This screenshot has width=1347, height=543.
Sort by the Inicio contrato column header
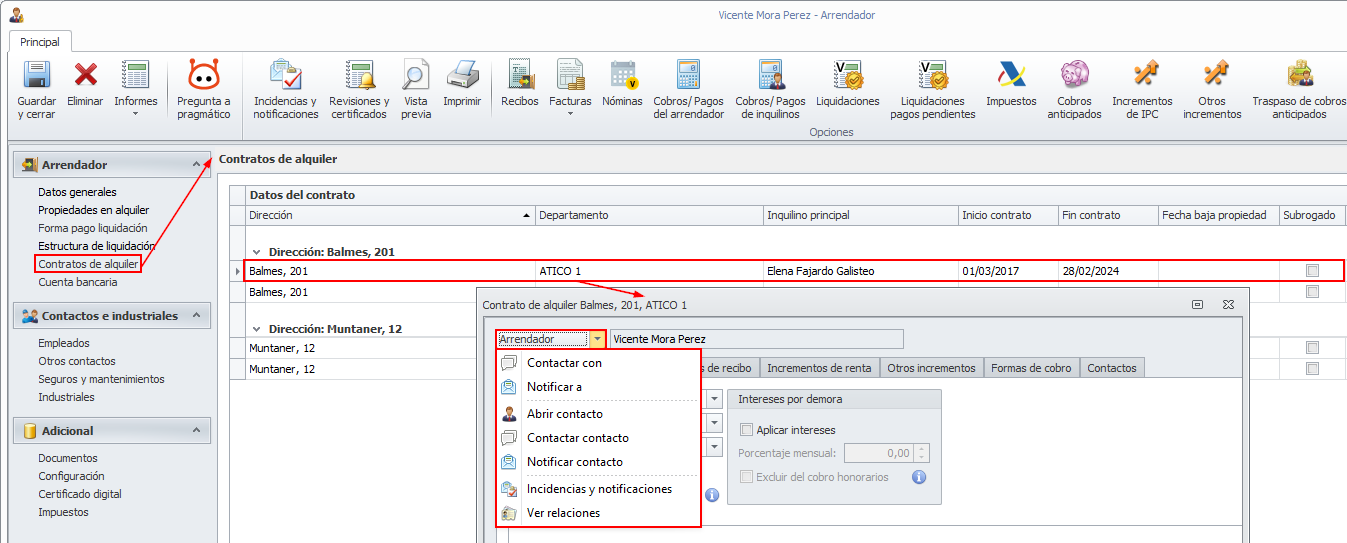pos(1007,215)
